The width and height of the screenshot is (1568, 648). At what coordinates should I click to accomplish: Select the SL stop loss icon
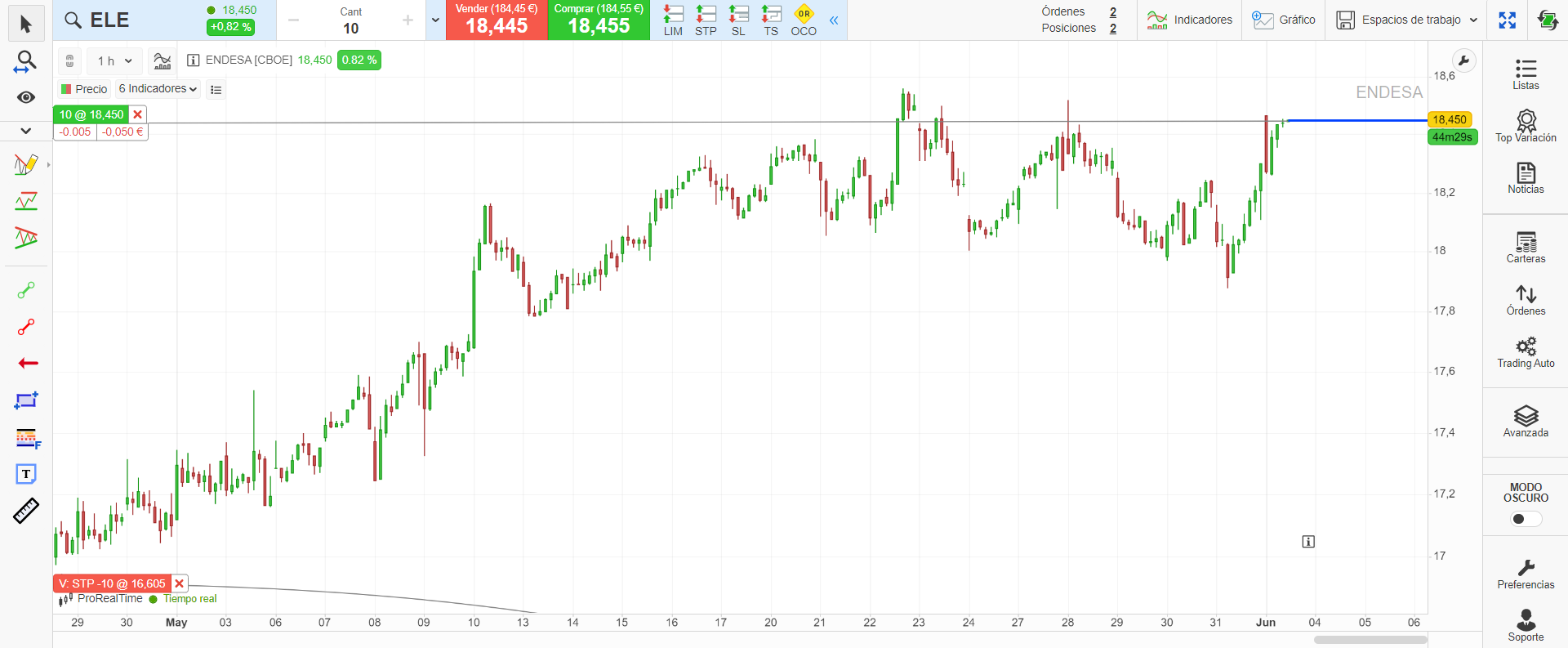[x=738, y=20]
